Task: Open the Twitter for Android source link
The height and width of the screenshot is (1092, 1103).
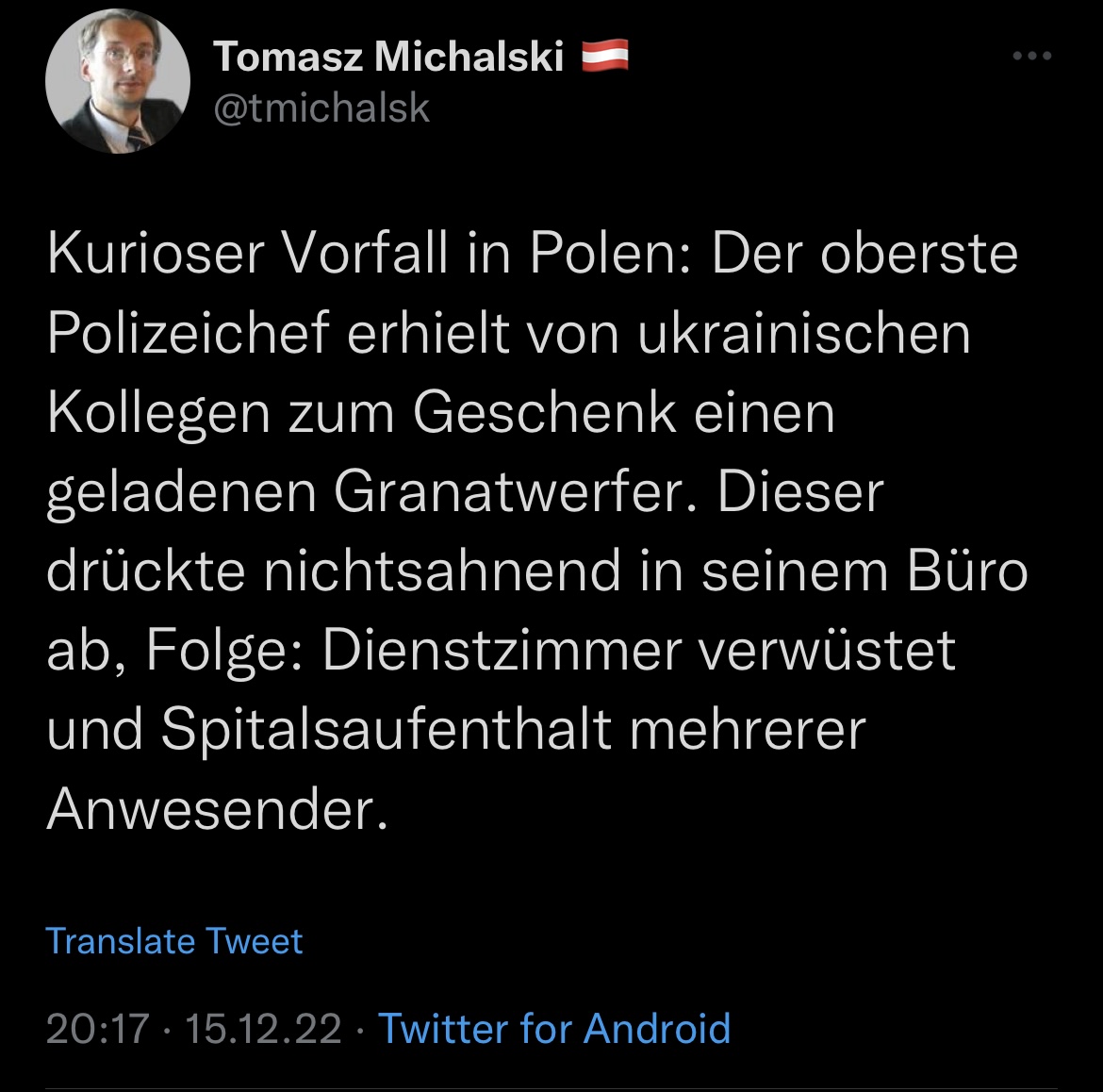Action: (x=554, y=1028)
